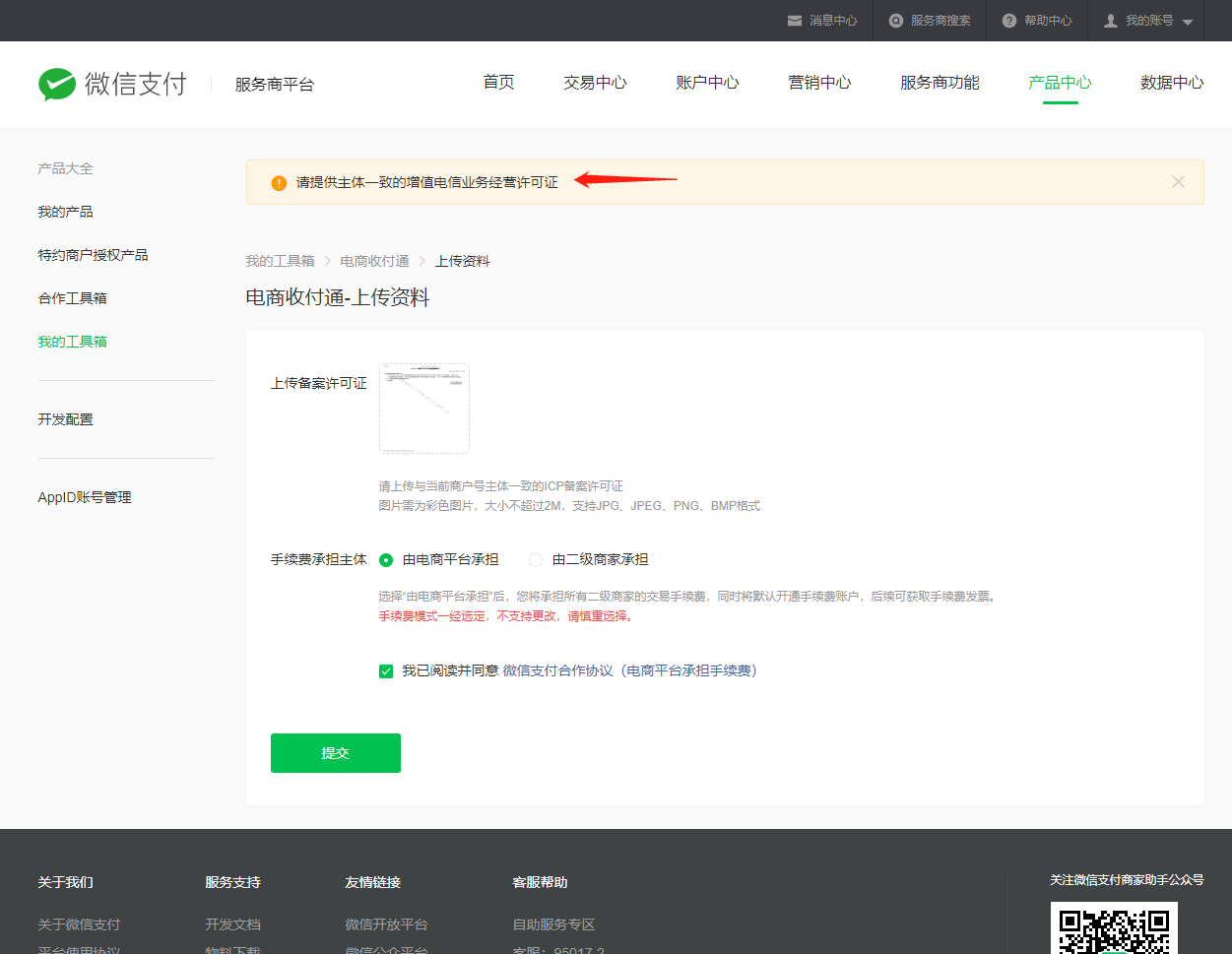
Task: Open footer link 关于微信支付
Action: click(79, 924)
